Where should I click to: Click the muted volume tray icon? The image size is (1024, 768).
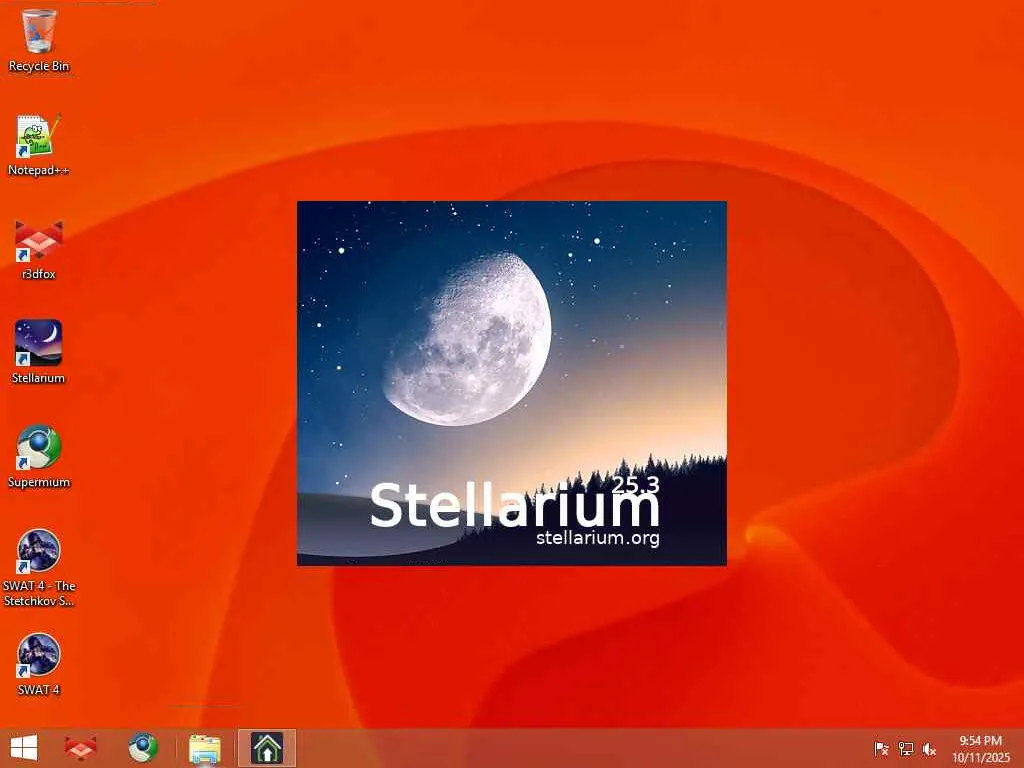click(929, 749)
